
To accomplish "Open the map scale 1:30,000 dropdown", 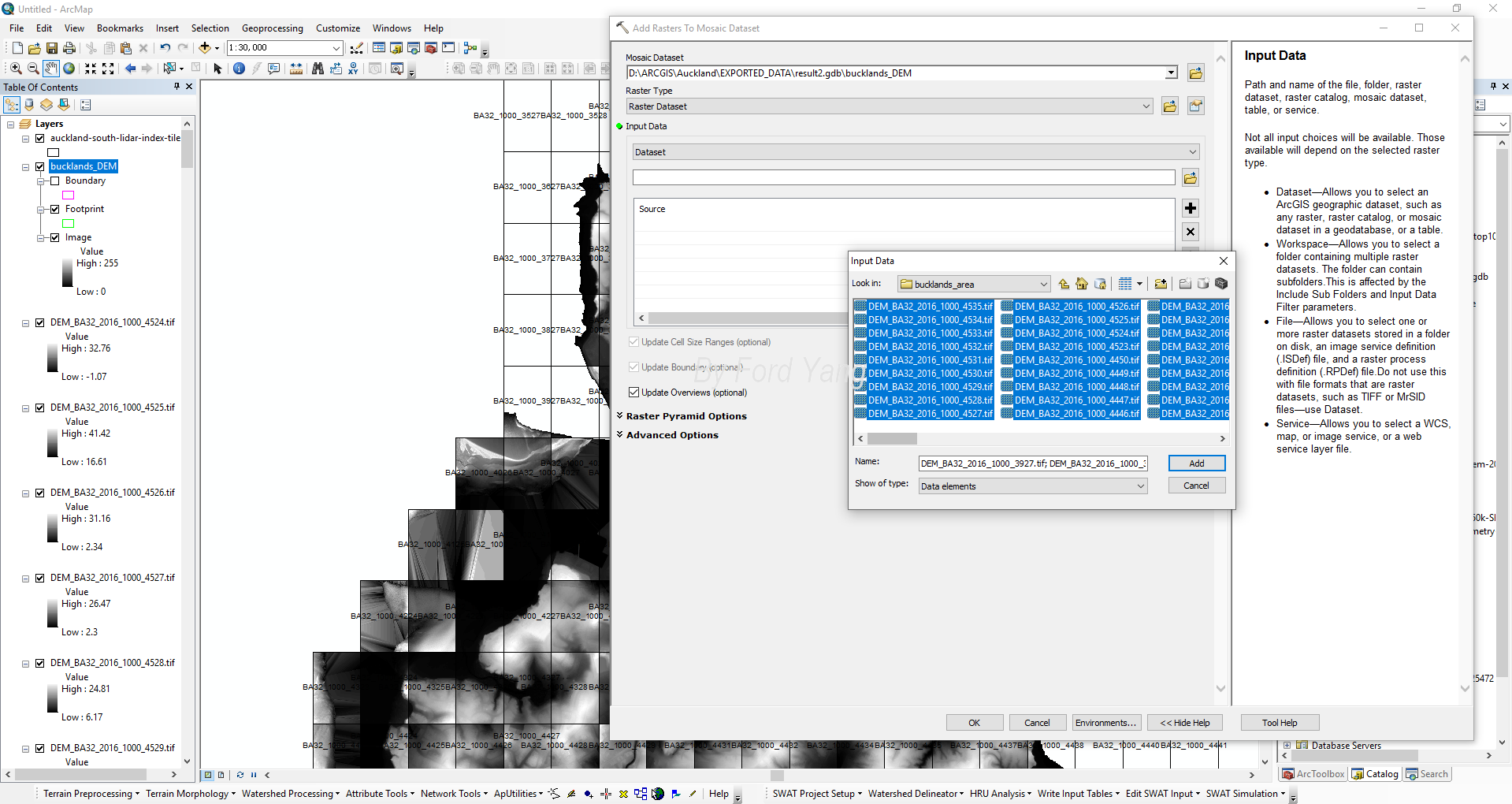I will pyautogui.click(x=336, y=48).
